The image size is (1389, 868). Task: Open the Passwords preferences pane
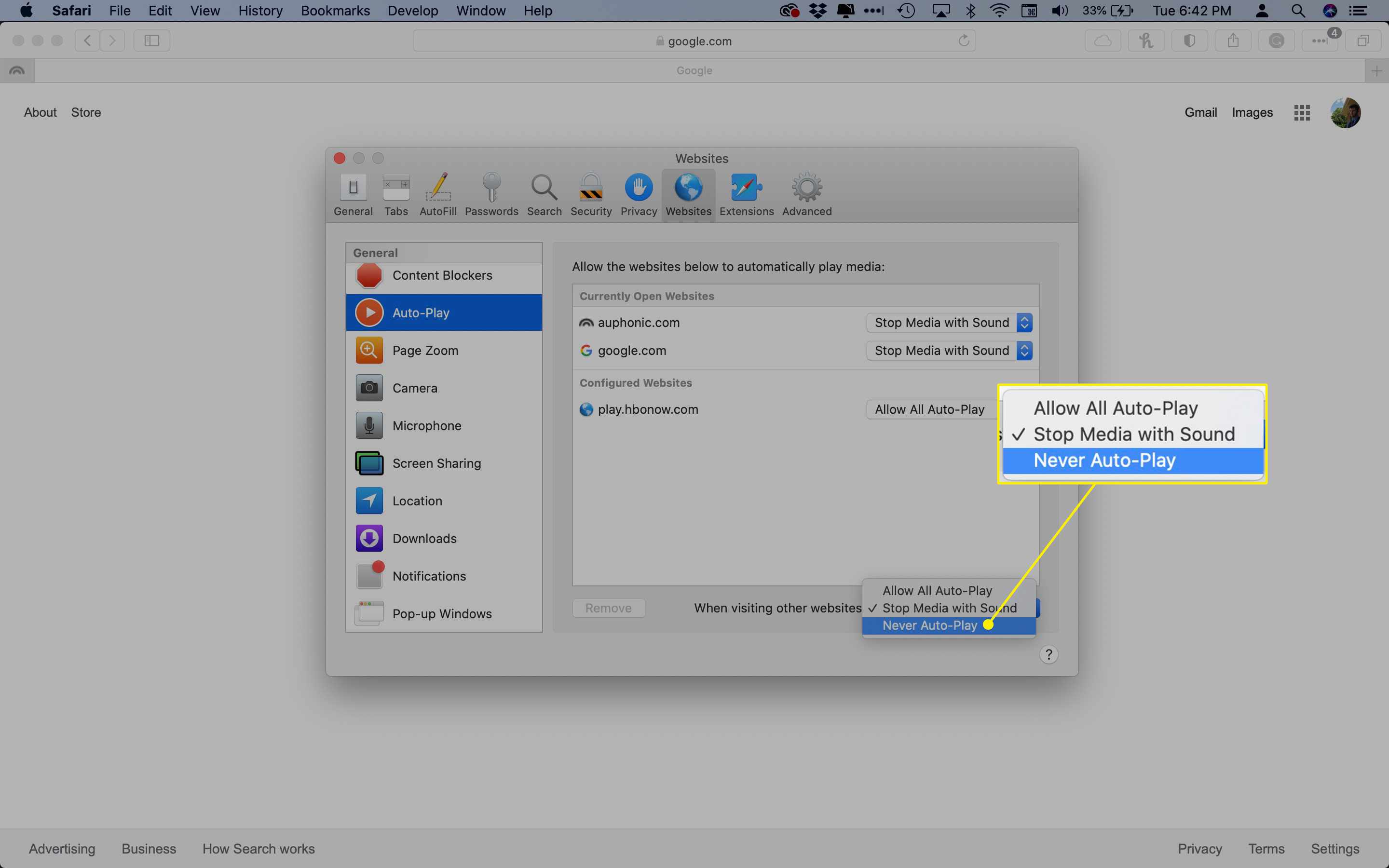point(491,195)
